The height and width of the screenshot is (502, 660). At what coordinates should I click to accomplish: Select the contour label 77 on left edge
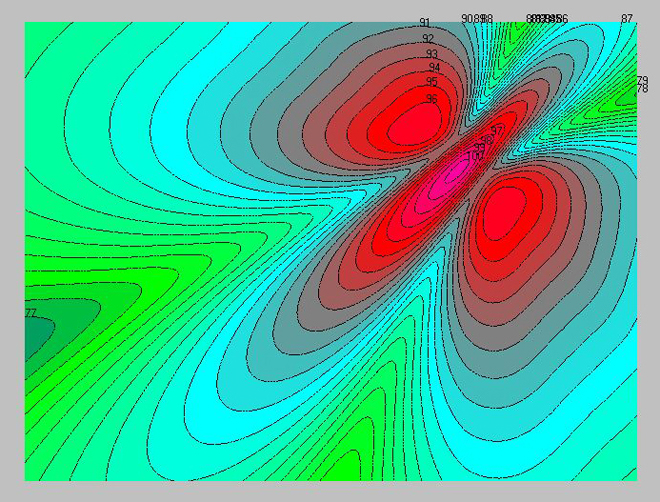pyautogui.click(x=31, y=313)
